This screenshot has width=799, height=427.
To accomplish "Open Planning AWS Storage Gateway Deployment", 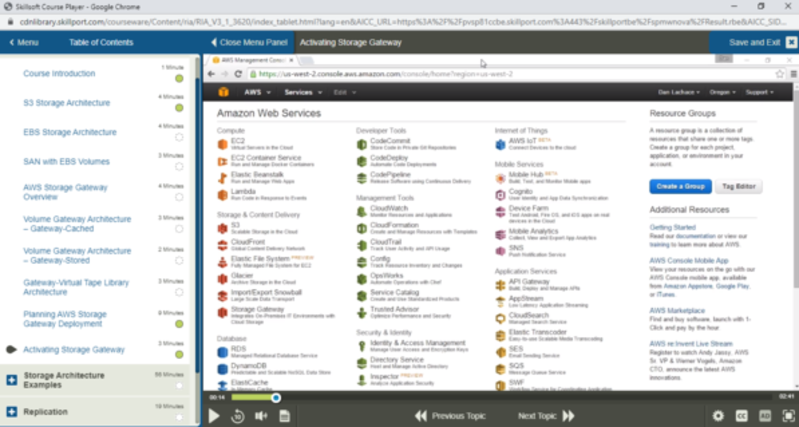I will coord(65,319).
